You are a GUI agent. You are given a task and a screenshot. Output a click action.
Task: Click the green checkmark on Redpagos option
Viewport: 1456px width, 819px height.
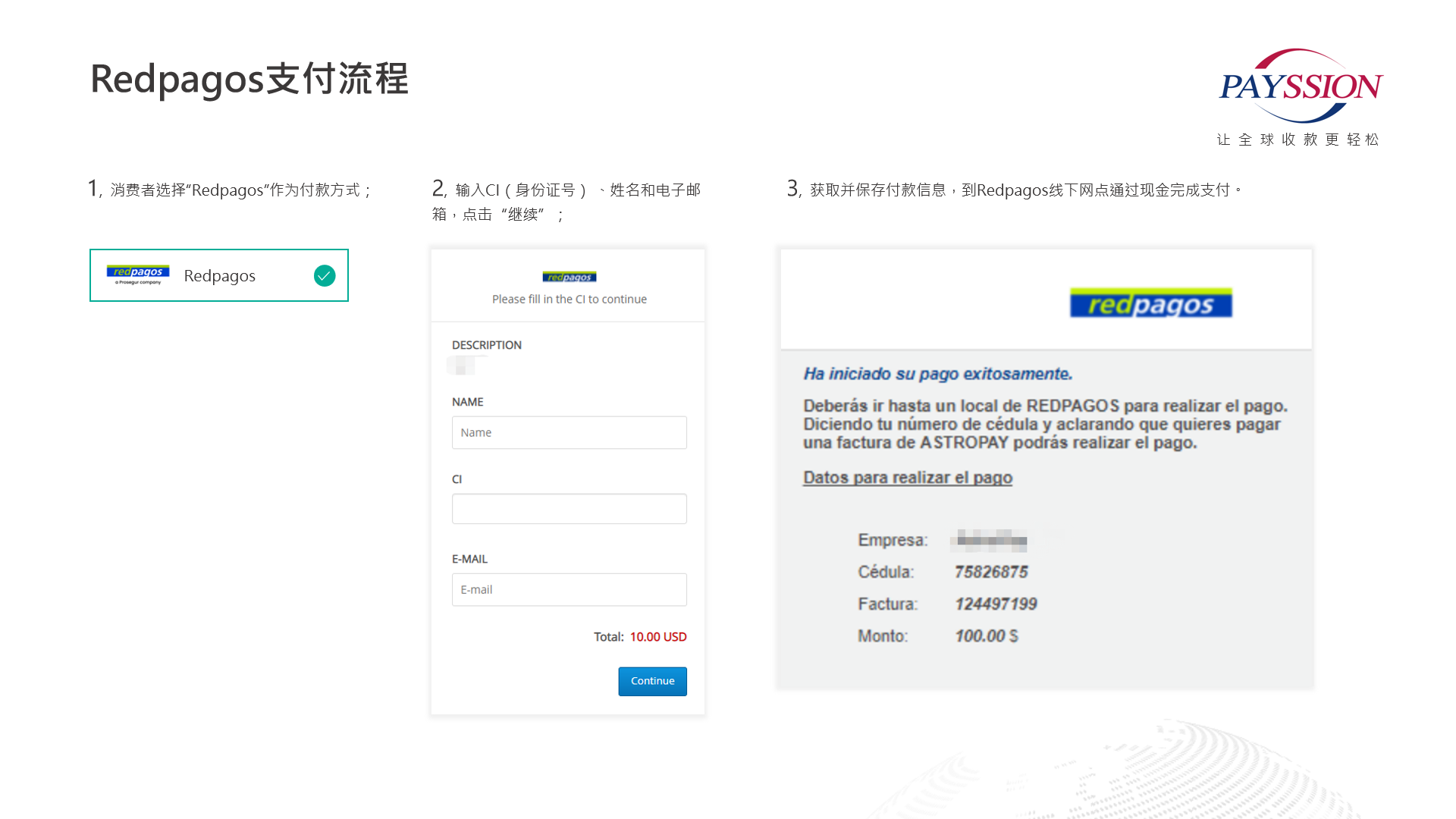pyautogui.click(x=325, y=275)
